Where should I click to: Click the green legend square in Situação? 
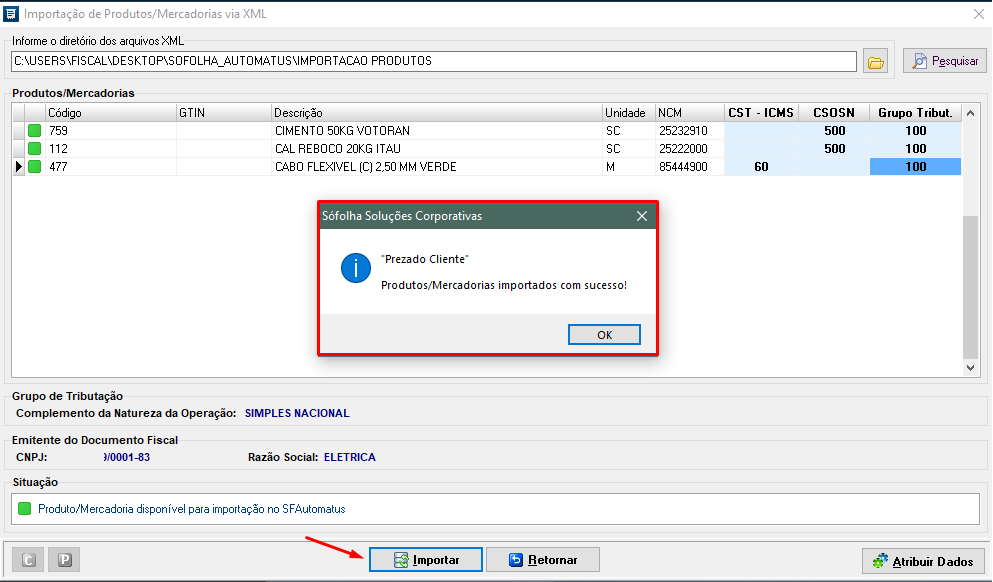[x=25, y=509]
